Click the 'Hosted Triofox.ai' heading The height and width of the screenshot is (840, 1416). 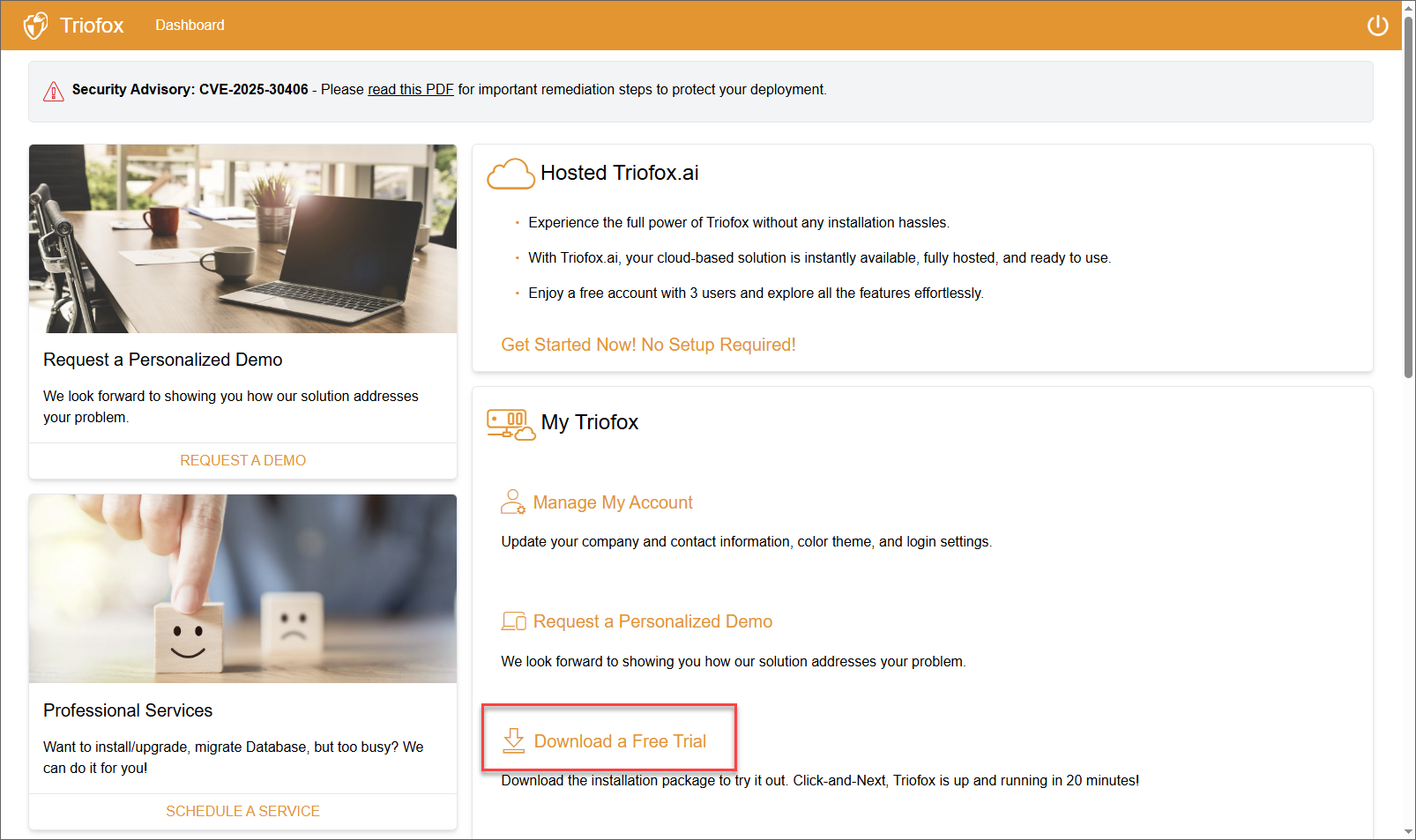click(x=619, y=173)
